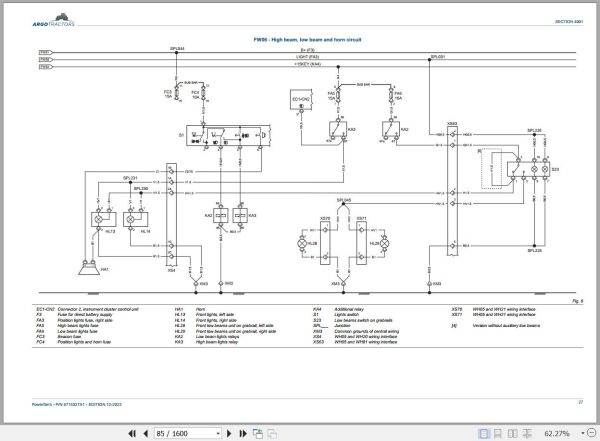The image size is (600, 441).
Task: Click the footer 'EDITION 12-2023' text
Action: pos(105,404)
